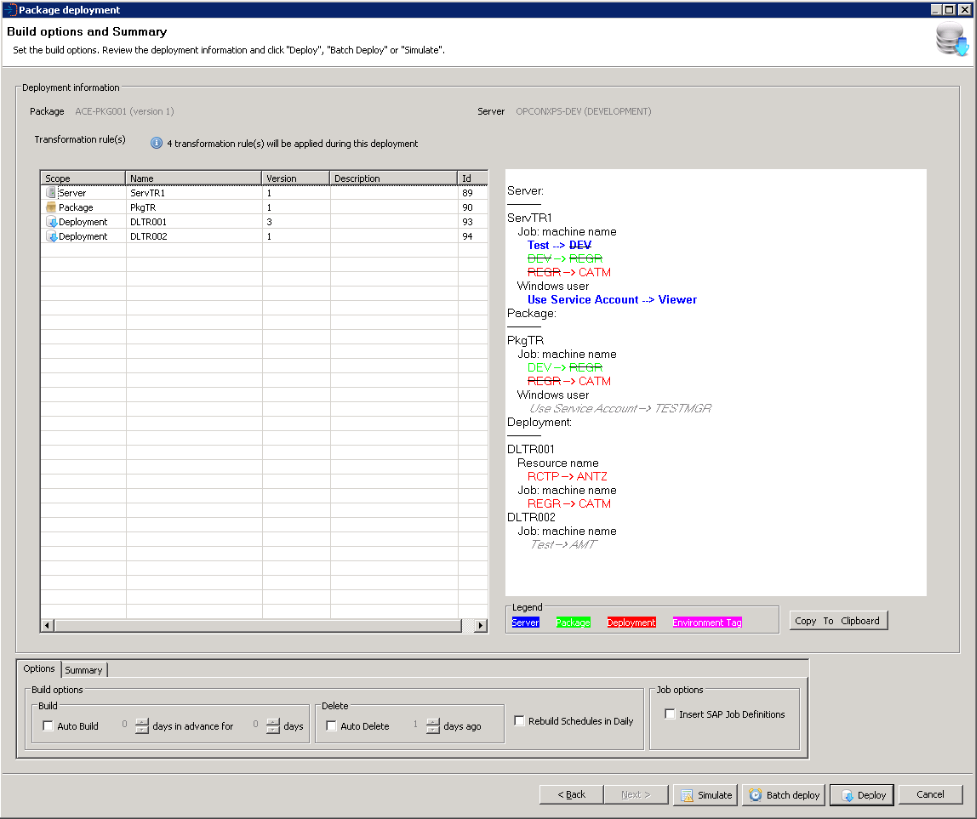This screenshot has width=977, height=819.
Task: Click Copy To Clipboard button
Action: click(x=838, y=621)
